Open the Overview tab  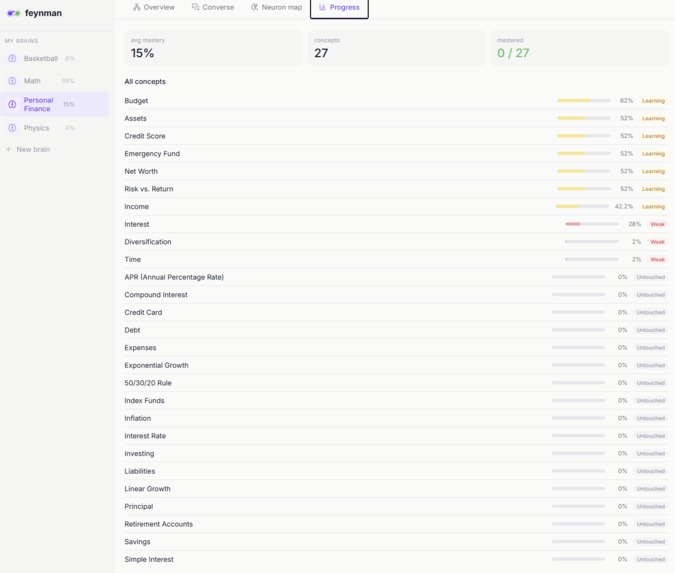coord(154,7)
